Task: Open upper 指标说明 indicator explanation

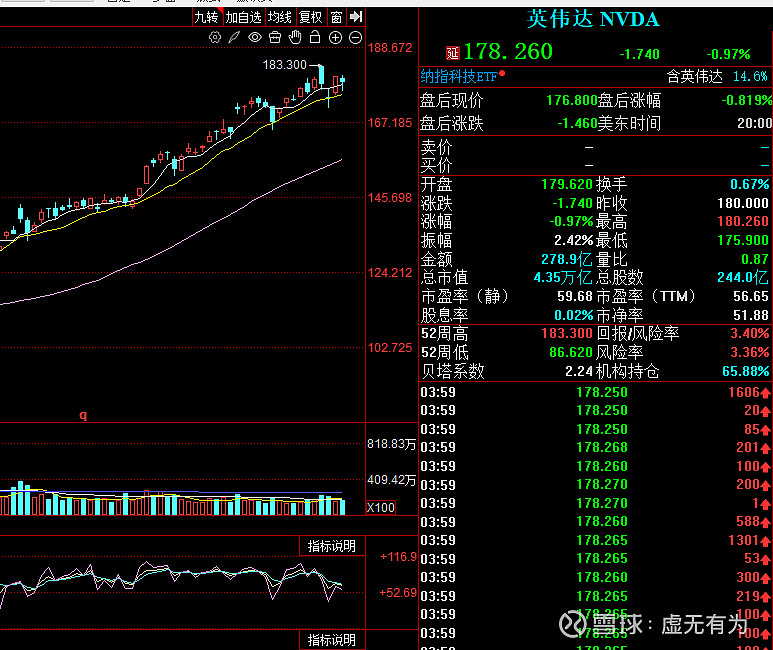Action: (x=332, y=546)
